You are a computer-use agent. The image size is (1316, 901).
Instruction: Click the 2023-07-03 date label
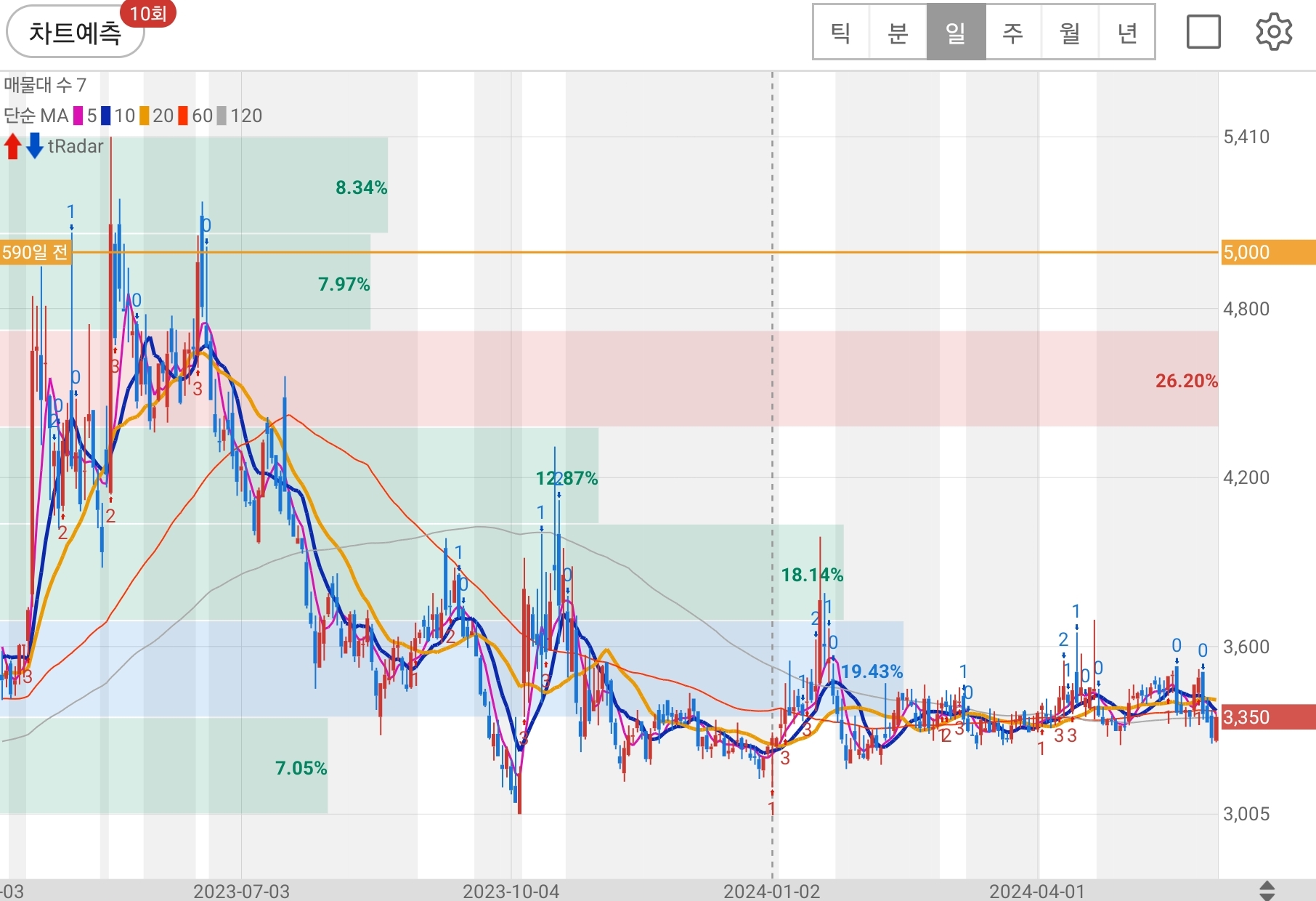click(x=241, y=891)
